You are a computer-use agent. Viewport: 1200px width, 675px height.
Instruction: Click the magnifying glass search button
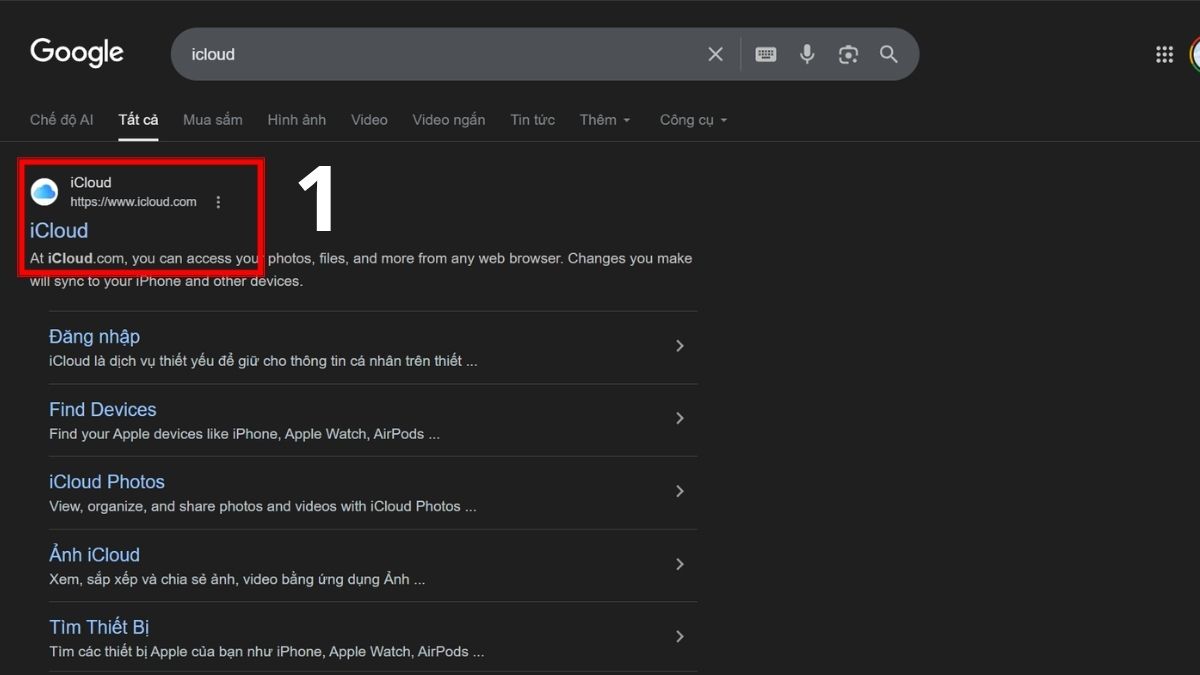pos(888,54)
